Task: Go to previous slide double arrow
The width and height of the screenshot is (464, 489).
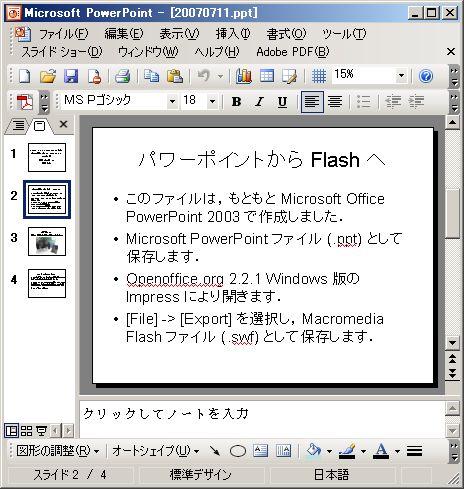Action: coord(452,359)
